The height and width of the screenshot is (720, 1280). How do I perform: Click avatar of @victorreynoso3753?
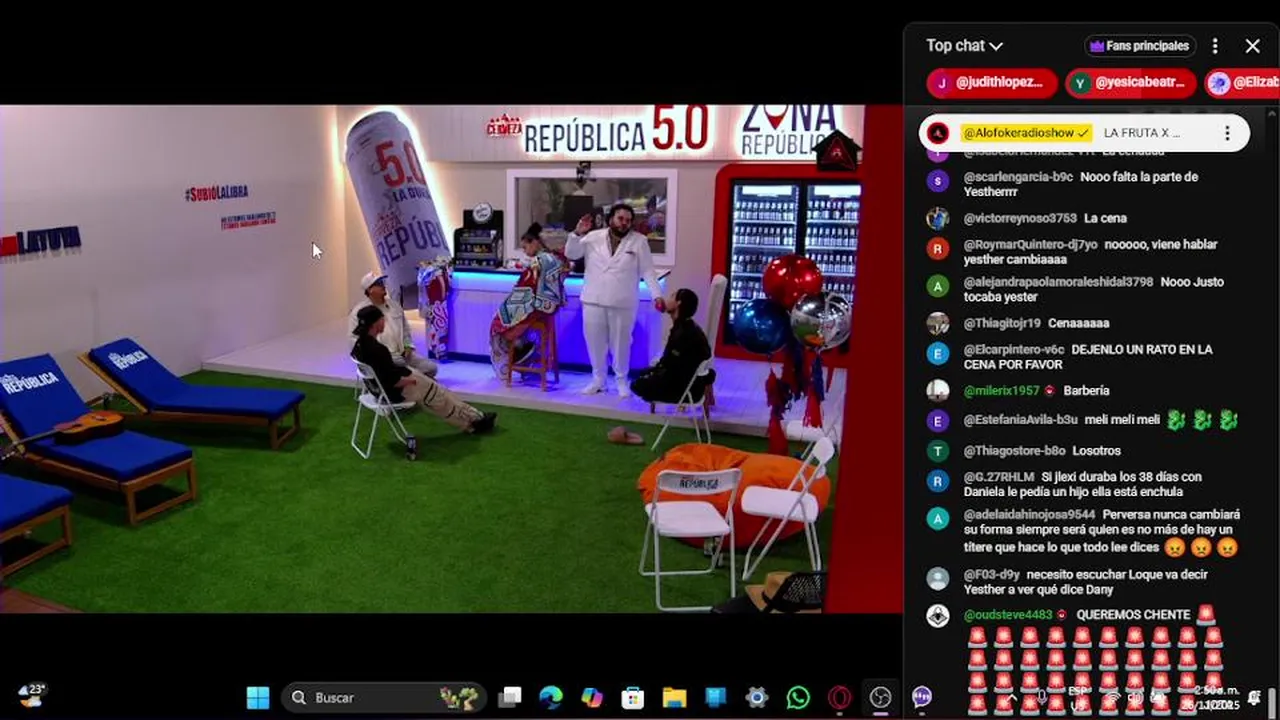937,218
